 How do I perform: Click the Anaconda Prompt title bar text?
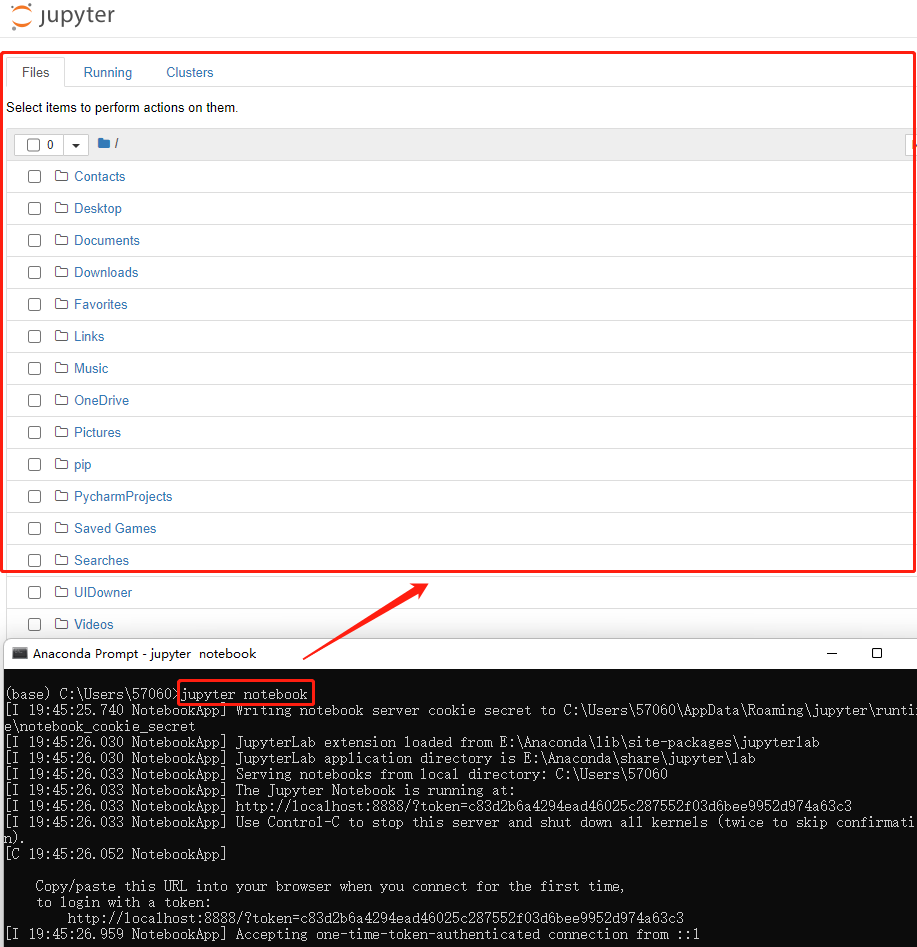(x=144, y=653)
